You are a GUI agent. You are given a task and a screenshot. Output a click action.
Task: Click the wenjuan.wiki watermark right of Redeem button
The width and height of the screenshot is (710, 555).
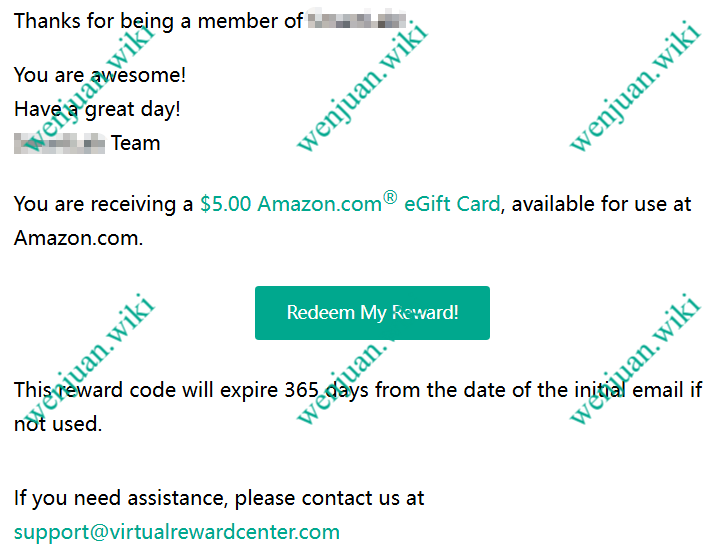pos(636,359)
